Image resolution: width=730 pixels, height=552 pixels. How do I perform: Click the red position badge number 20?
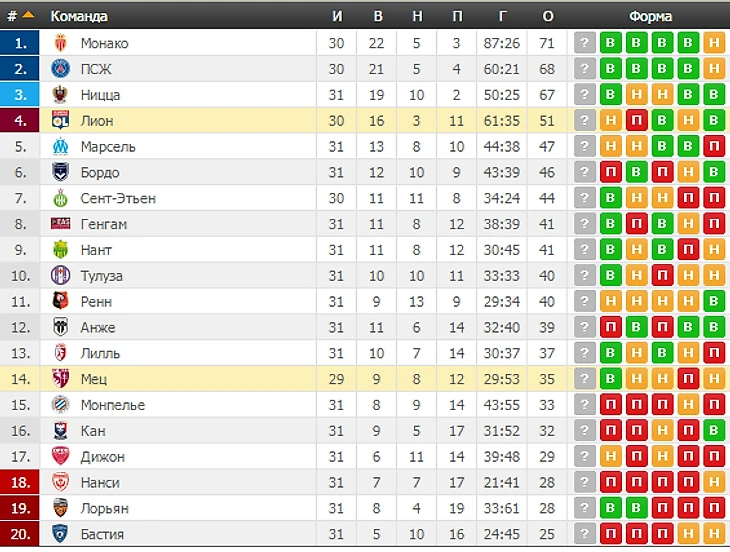tap(21, 534)
